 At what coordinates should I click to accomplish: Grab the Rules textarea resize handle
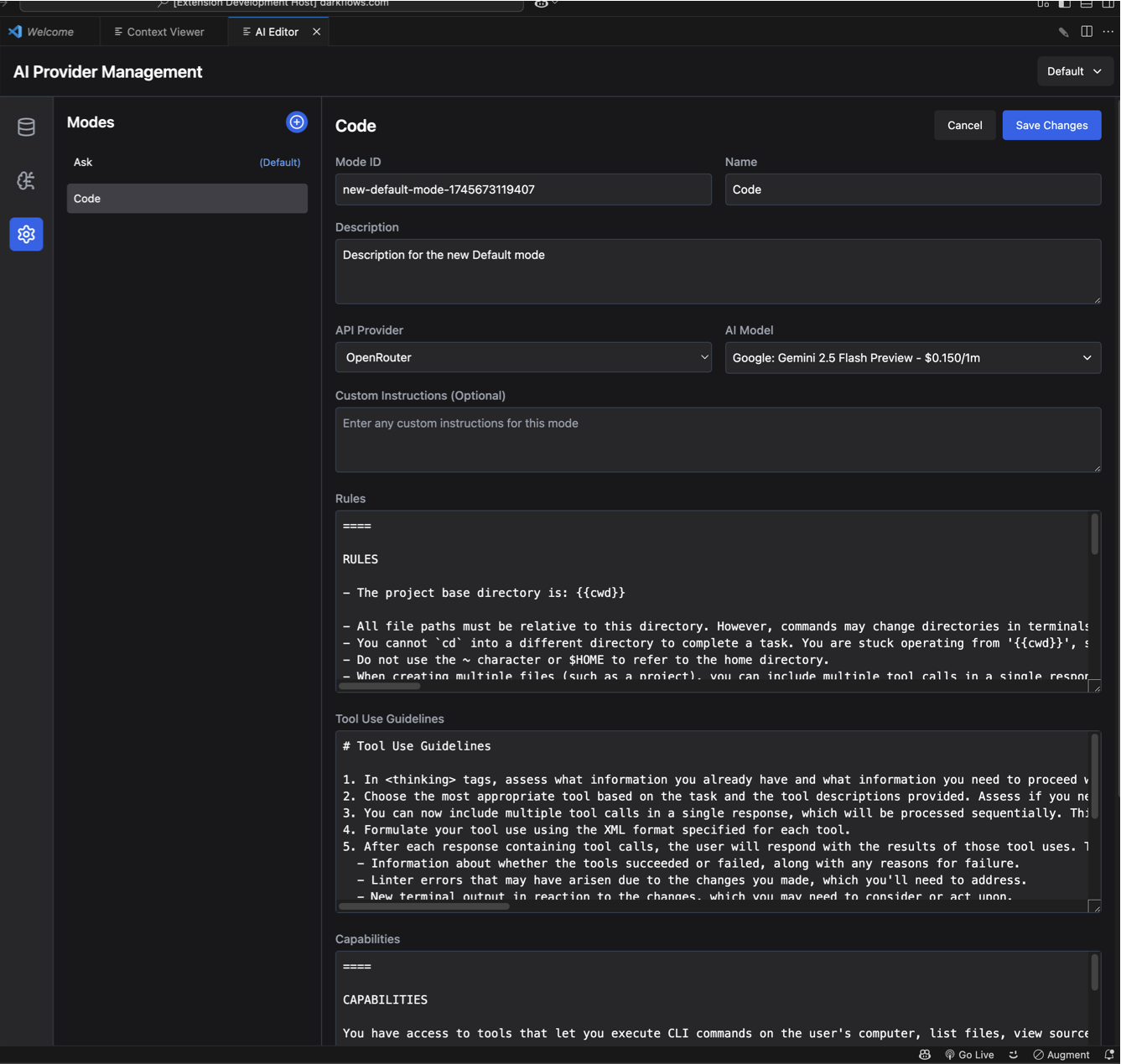[x=1095, y=687]
